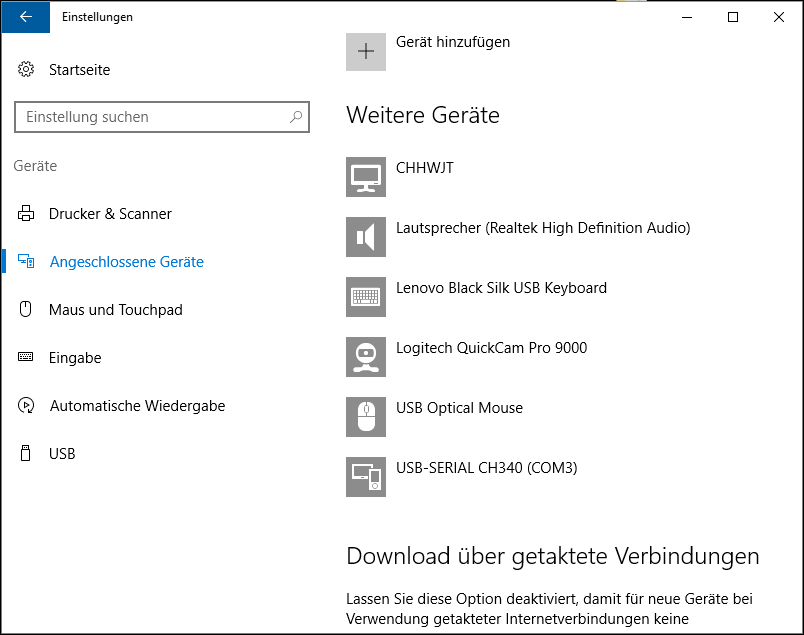
Task: Click the USB Optical Mouse icon
Action: pos(366,417)
